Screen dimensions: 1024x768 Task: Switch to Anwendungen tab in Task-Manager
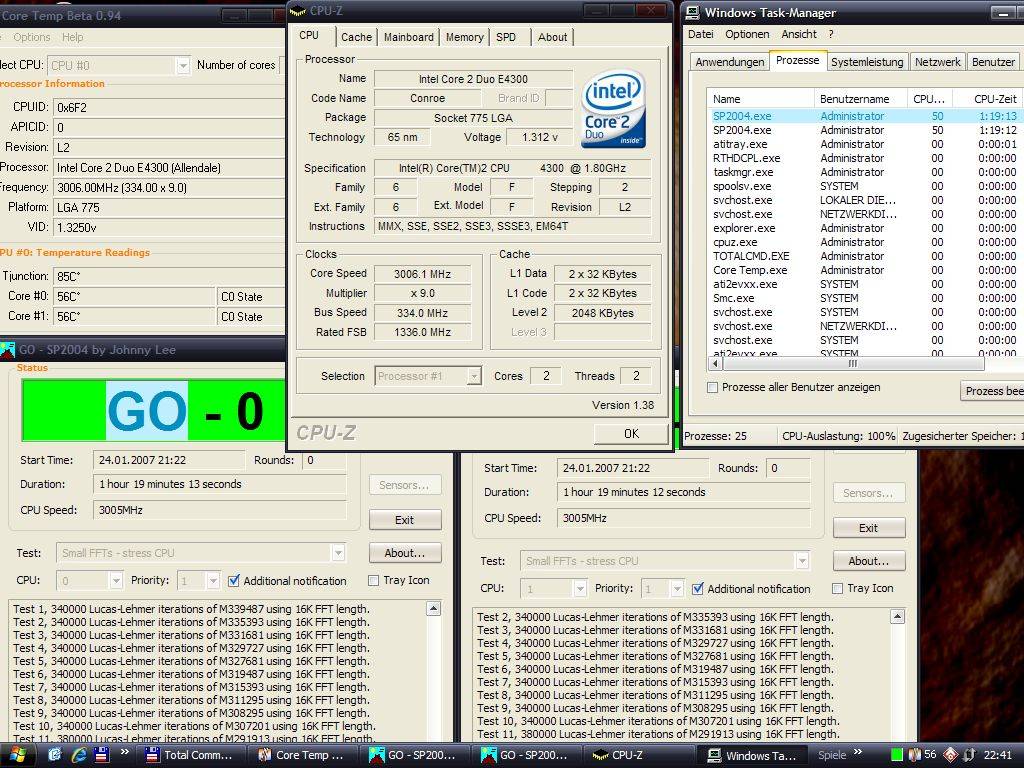[x=729, y=62]
